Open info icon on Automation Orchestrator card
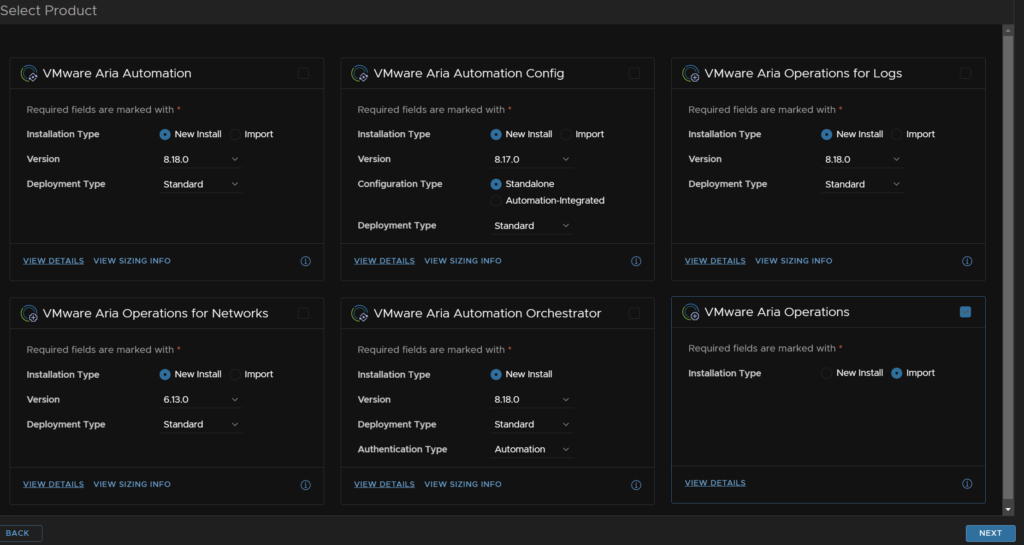This screenshot has height=545, width=1024. (636, 485)
